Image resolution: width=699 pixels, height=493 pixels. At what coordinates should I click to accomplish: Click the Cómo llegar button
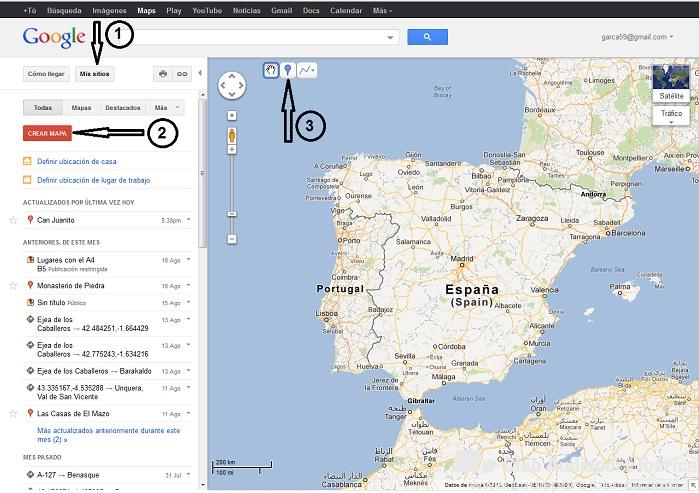[x=46, y=74]
